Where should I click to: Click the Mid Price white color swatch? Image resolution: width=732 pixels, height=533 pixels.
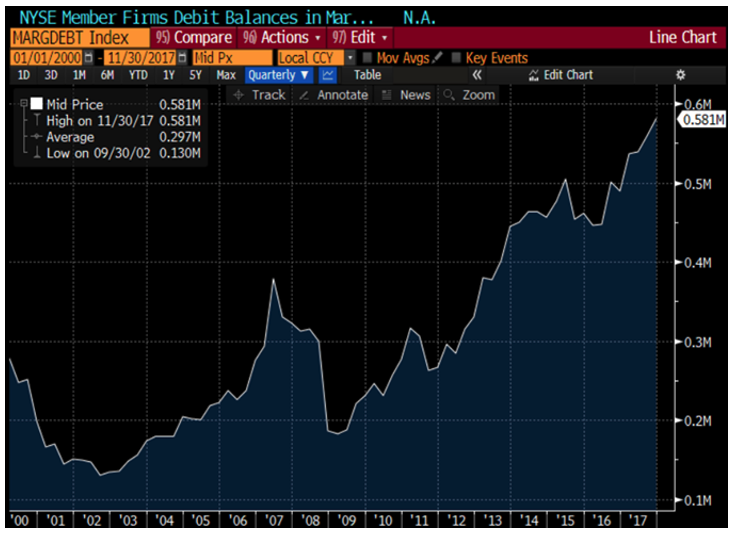pyautogui.click(x=36, y=104)
